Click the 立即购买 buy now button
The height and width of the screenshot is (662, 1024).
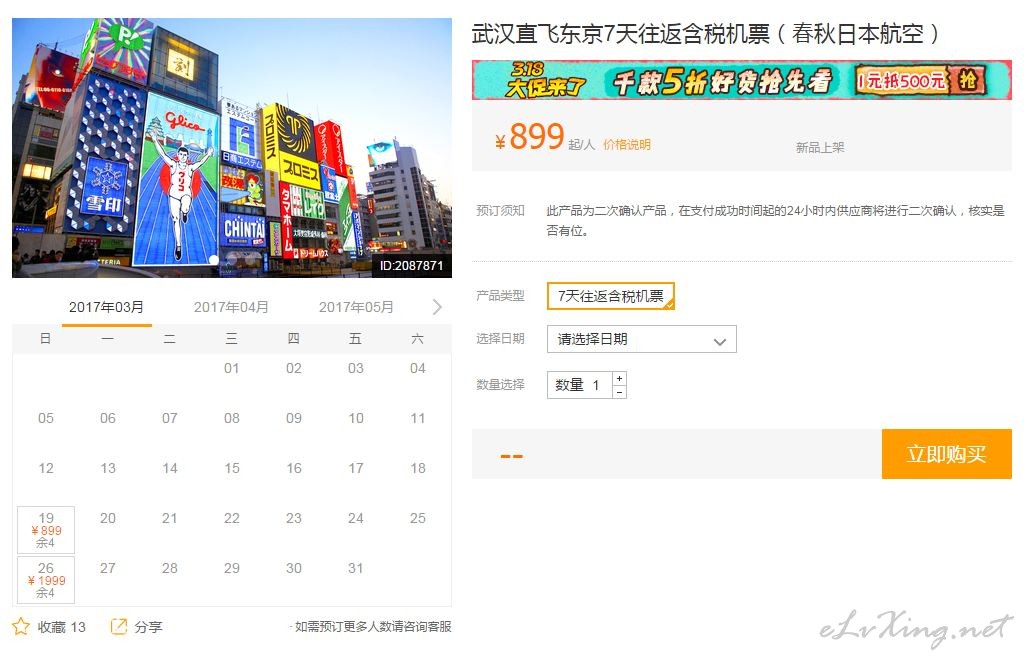(946, 454)
